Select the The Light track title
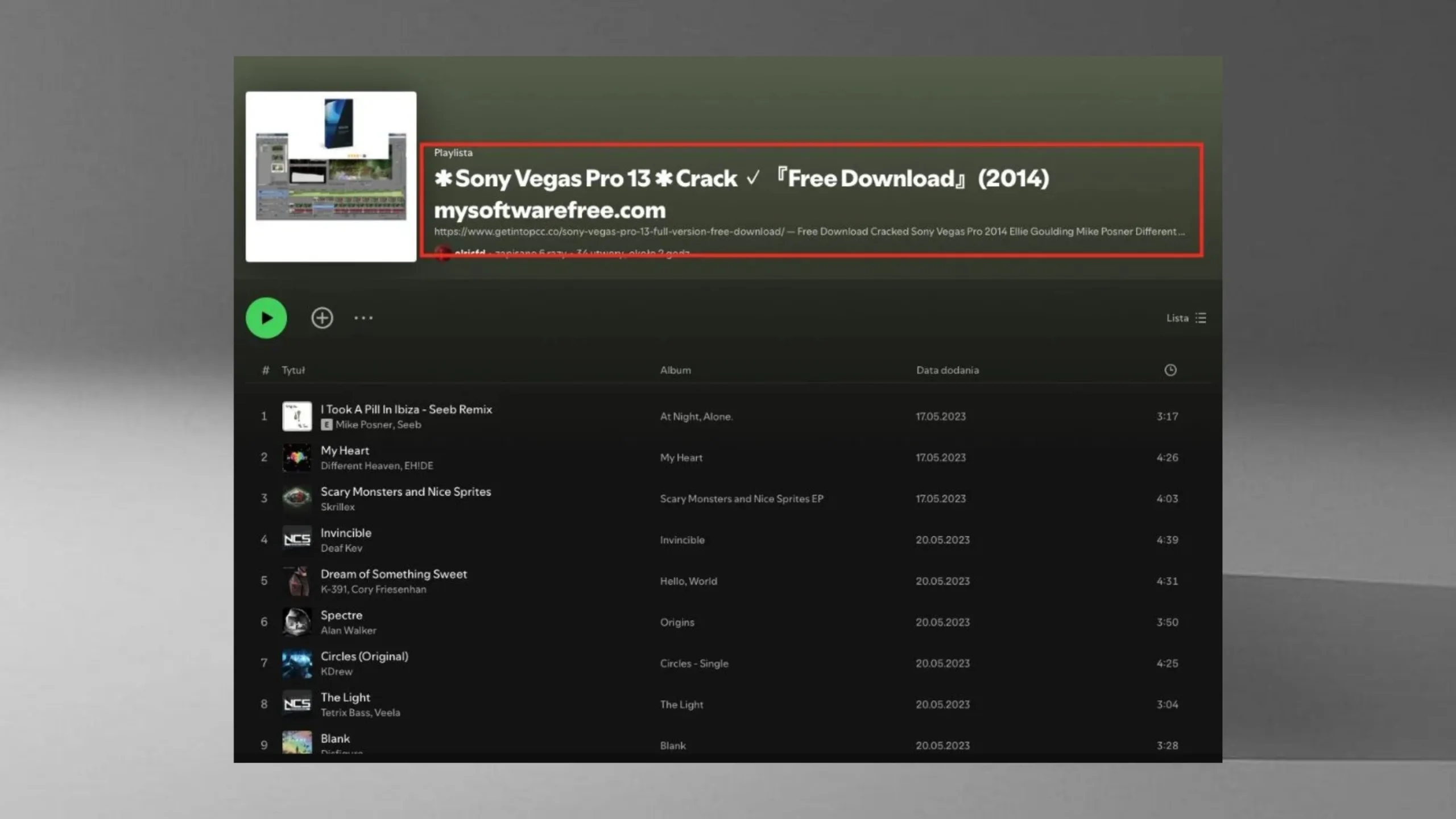This screenshot has height=819, width=1456. coord(345,697)
